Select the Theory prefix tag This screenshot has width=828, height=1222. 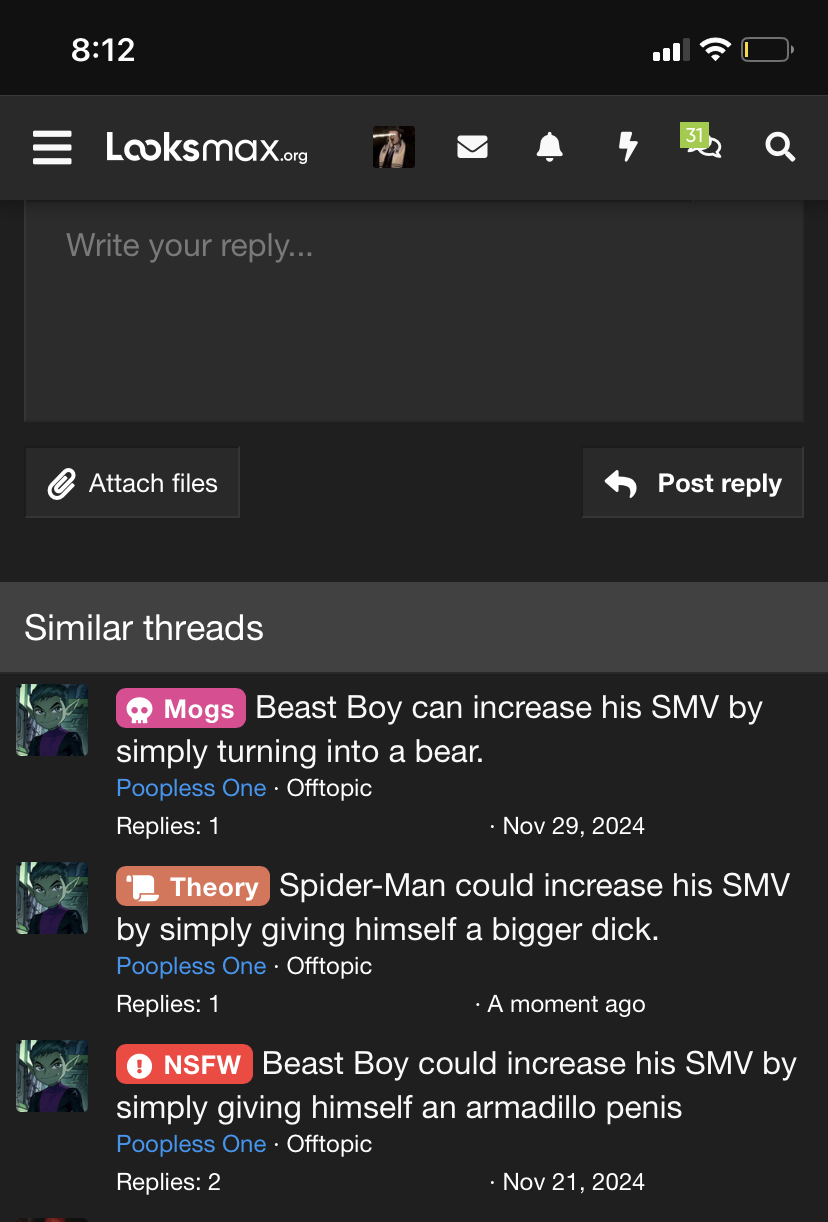pyautogui.click(x=193, y=887)
